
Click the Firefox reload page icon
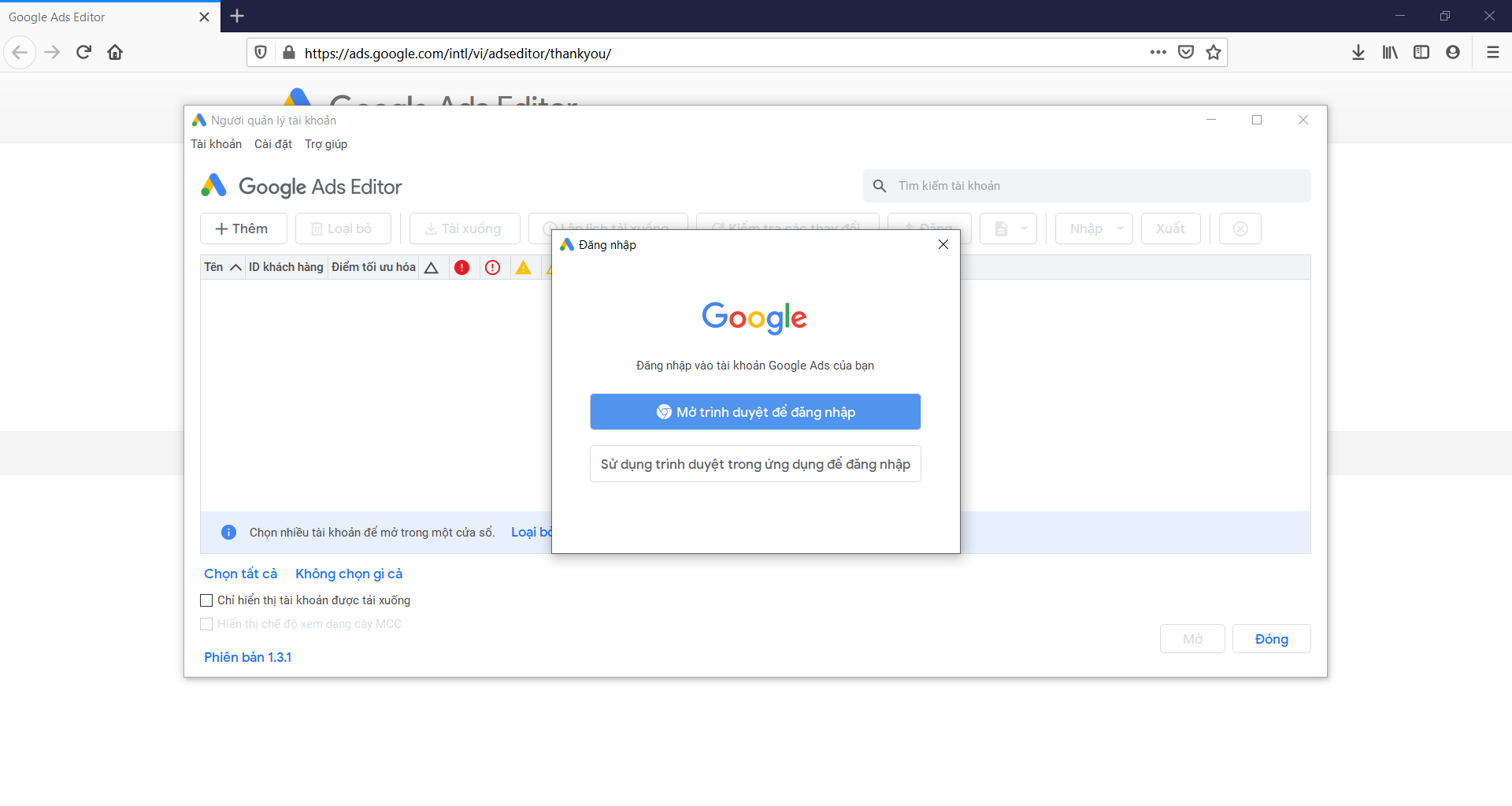(83, 52)
